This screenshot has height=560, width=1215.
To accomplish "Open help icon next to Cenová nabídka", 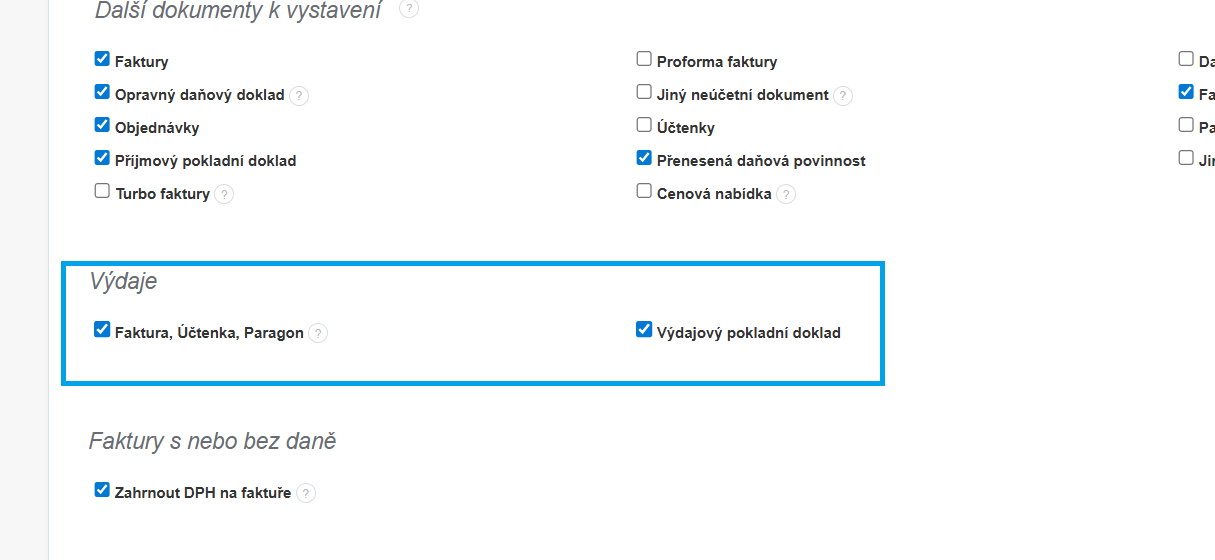I will (786, 194).
